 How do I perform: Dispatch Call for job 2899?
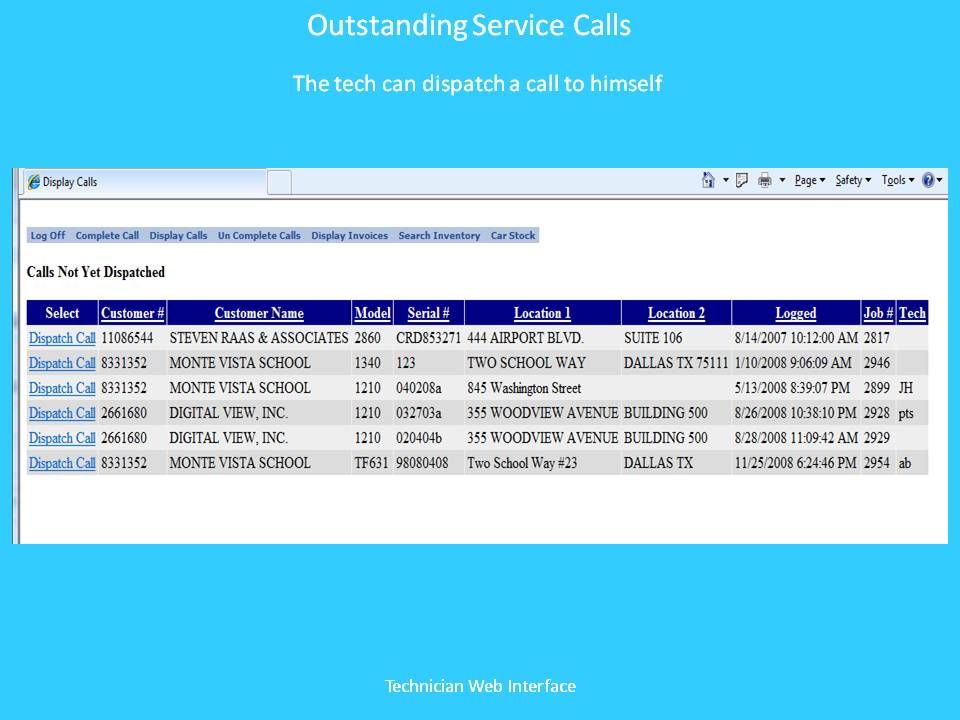(x=62, y=388)
